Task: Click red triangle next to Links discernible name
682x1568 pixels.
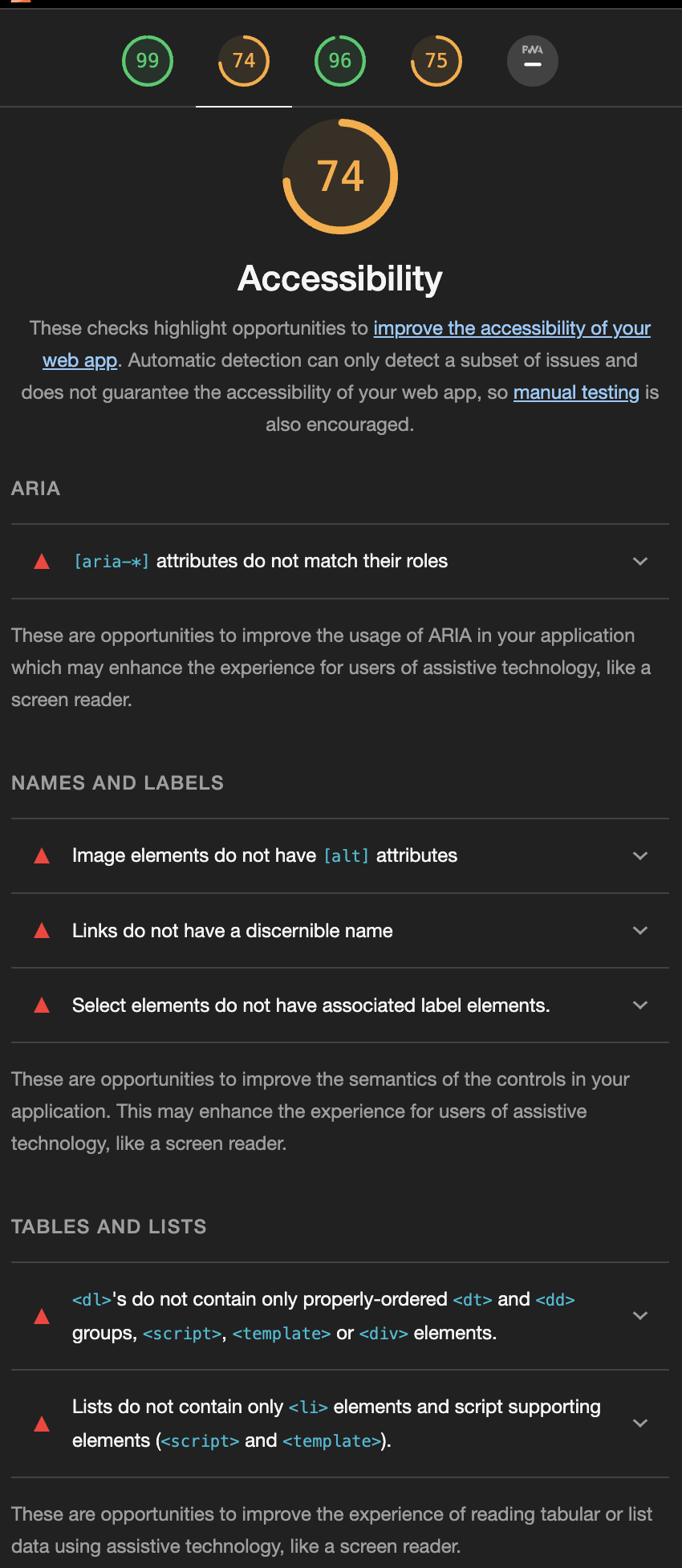Action: 42,931
